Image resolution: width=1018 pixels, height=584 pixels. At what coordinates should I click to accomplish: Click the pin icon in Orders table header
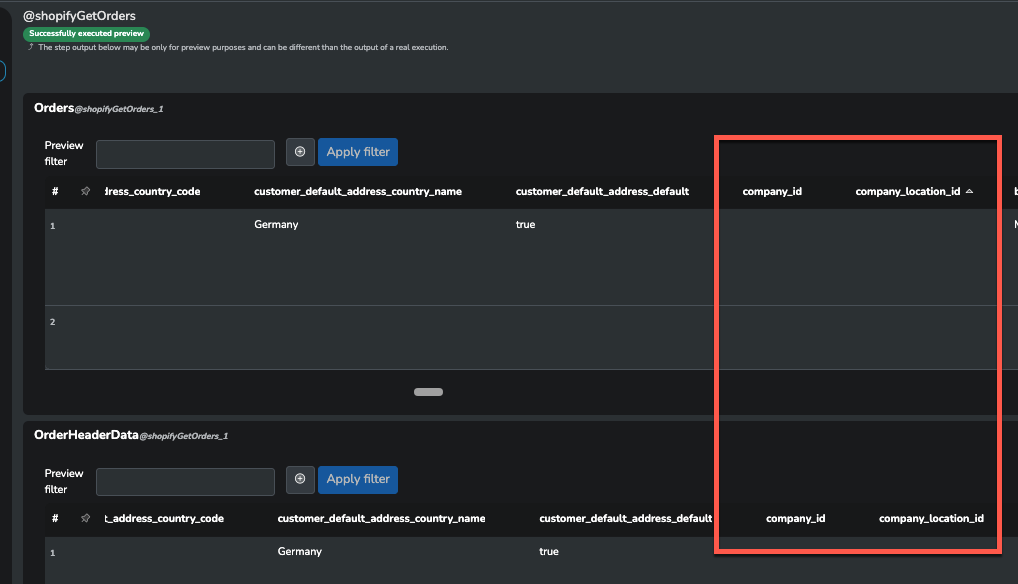pyautogui.click(x=85, y=191)
